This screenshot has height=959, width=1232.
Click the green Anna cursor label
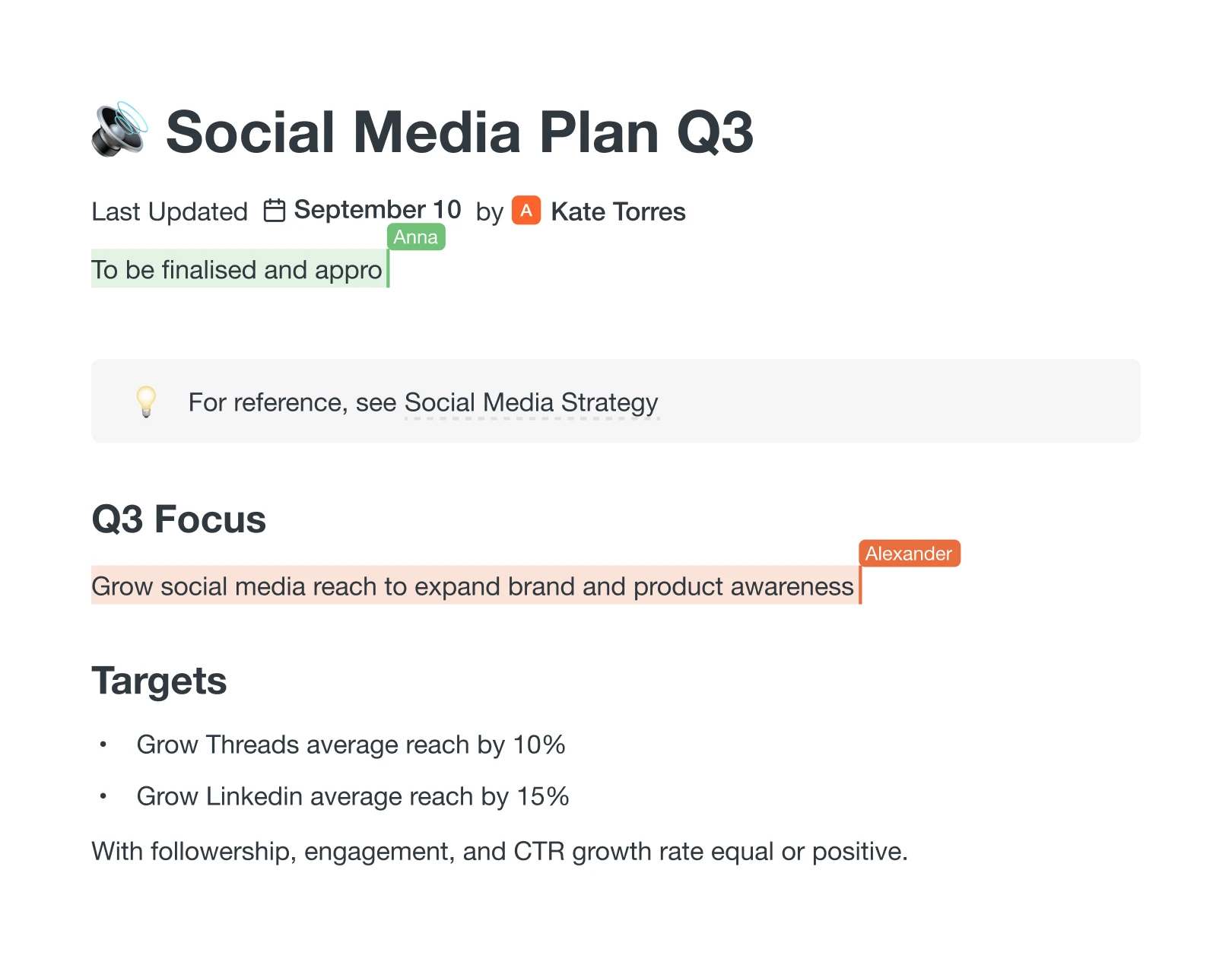click(416, 237)
